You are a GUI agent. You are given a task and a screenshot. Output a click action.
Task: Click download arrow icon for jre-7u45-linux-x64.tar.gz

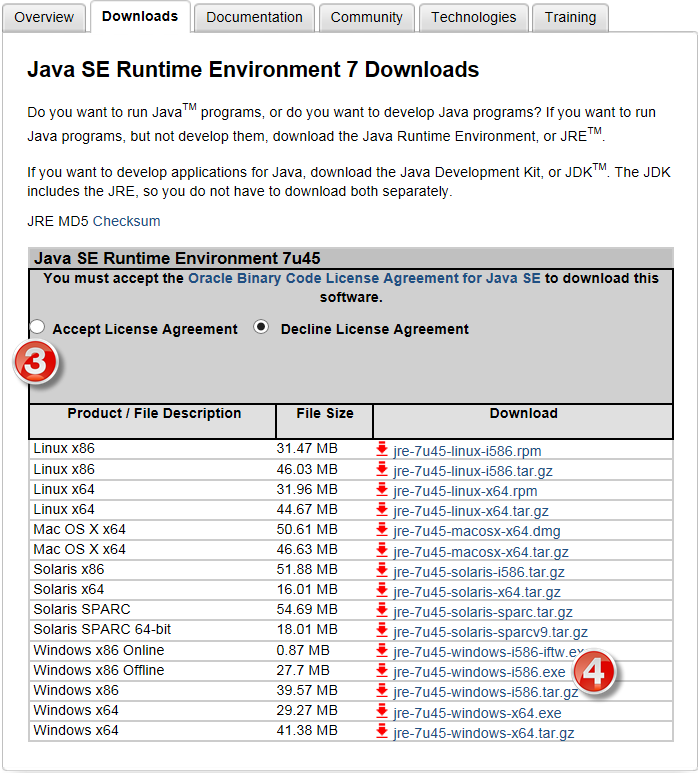tap(382, 510)
